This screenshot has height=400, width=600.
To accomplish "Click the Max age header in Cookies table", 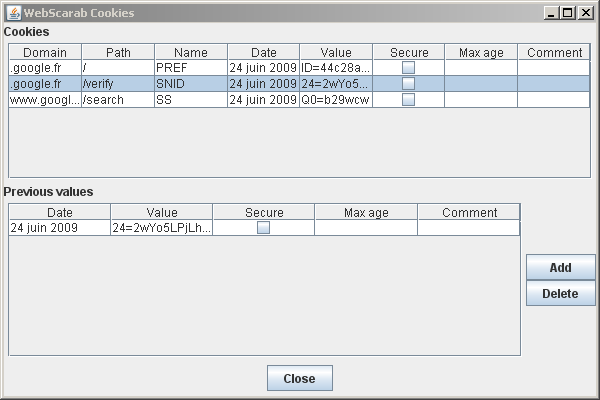I will coord(481,52).
